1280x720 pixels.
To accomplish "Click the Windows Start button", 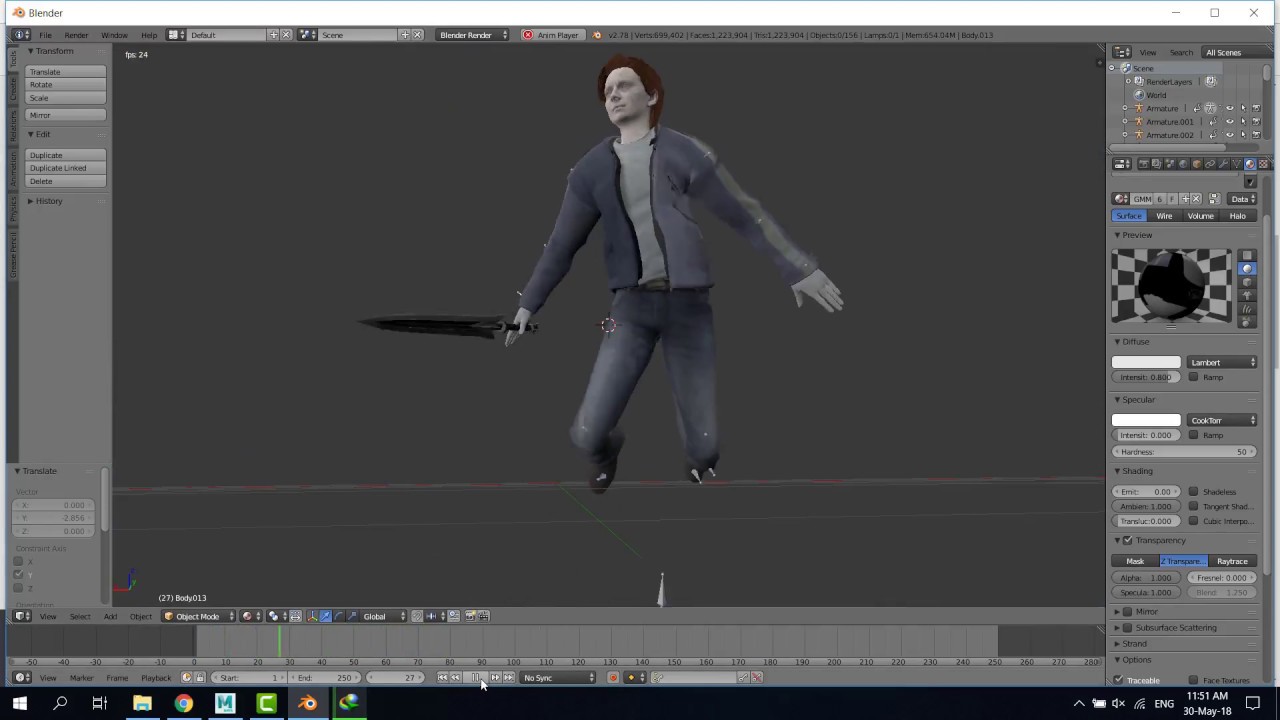I will [19, 703].
